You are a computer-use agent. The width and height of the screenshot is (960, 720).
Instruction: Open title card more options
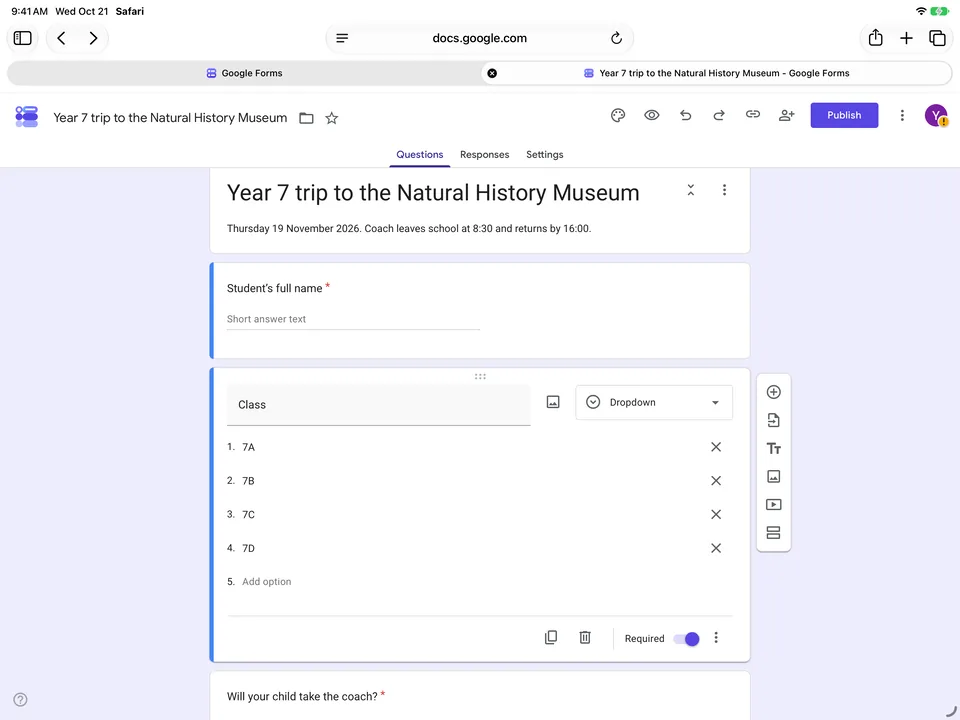[x=724, y=190]
